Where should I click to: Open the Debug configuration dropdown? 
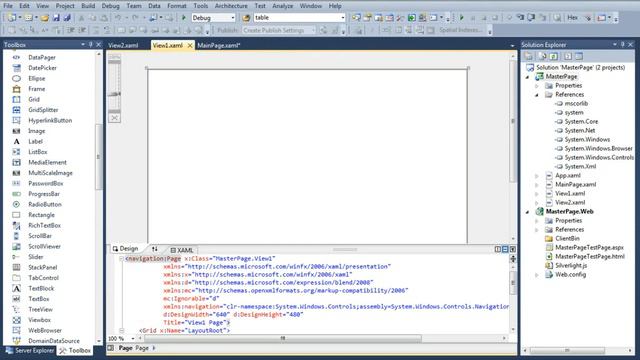pyautogui.click(x=233, y=18)
